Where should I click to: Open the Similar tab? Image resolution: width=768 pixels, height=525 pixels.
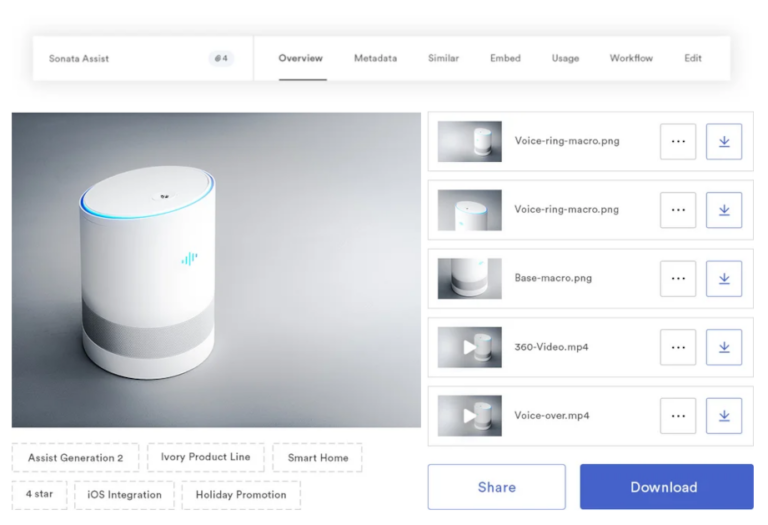click(443, 59)
